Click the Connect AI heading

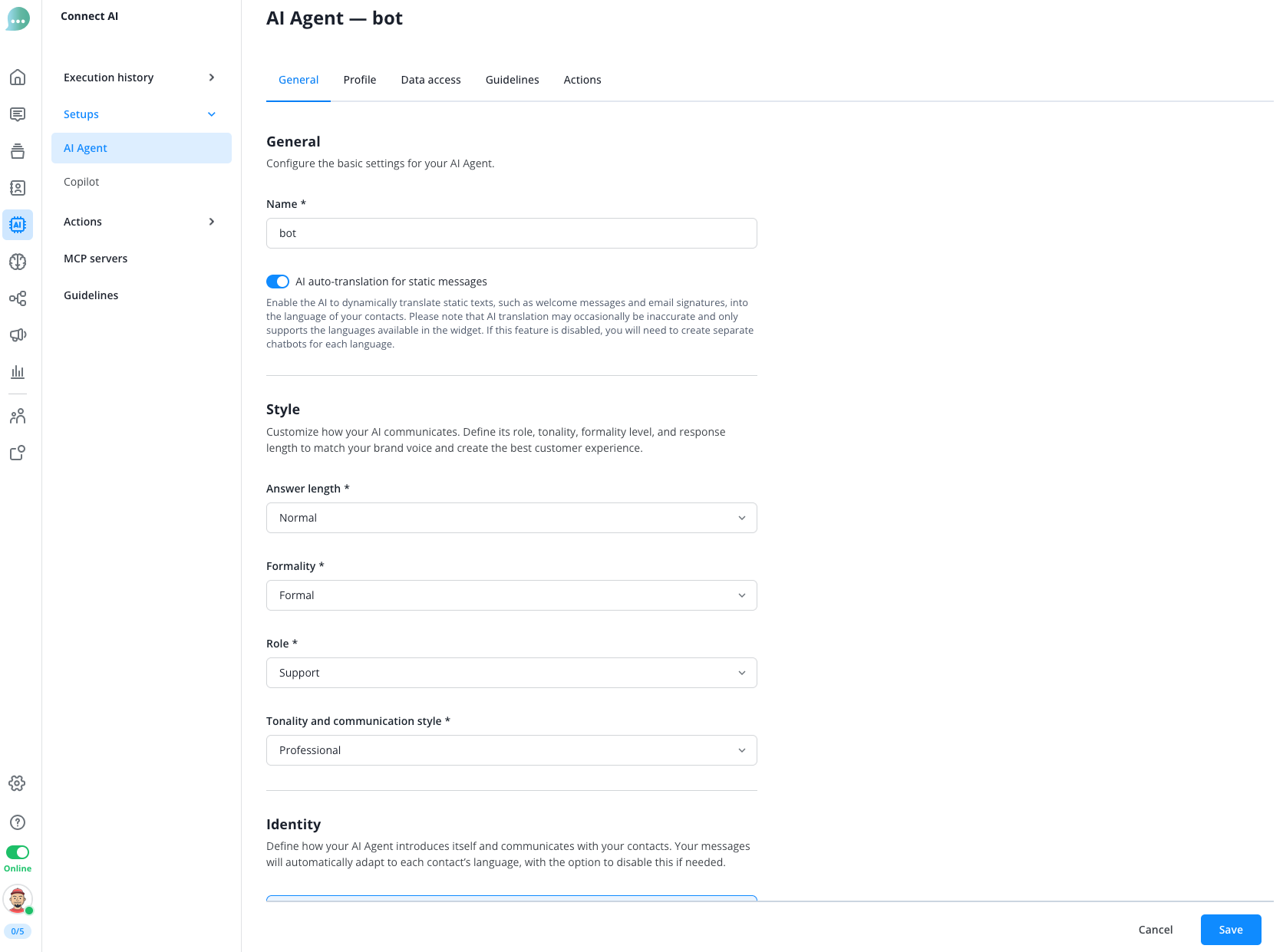coord(90,16)
